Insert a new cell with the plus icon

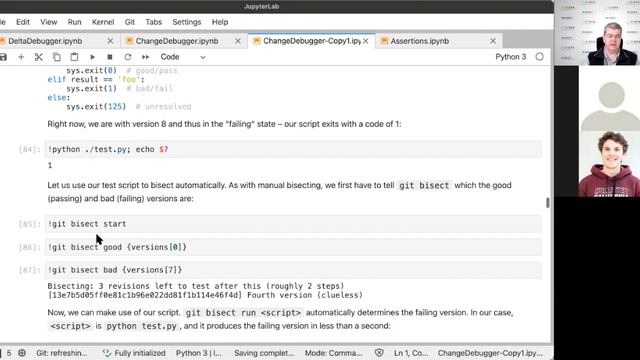[x=21, y=57]
